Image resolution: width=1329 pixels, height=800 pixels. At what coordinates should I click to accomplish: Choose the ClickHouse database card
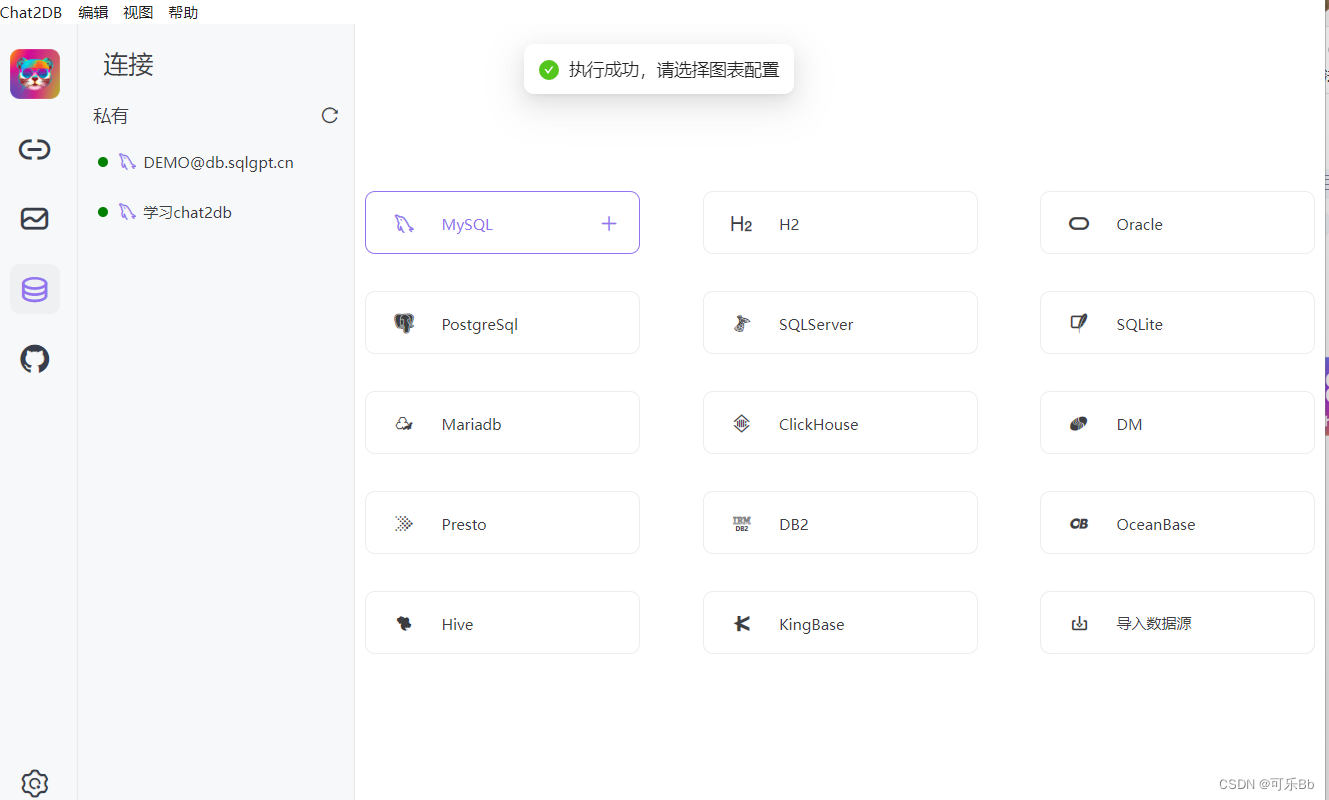[840, 423]
